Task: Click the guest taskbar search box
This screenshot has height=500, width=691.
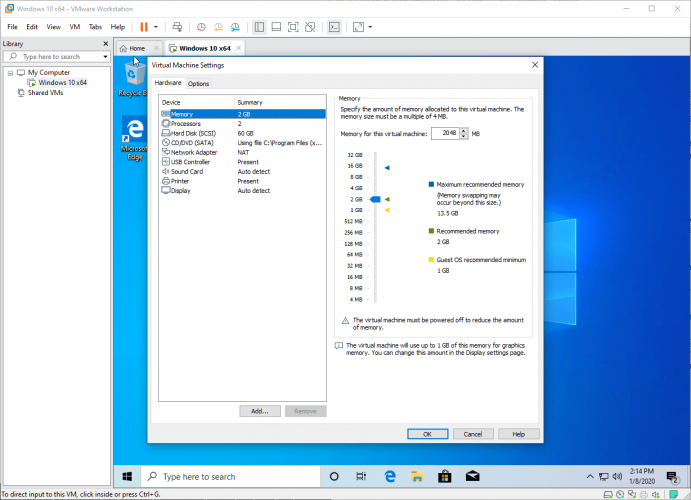Action: (x=230, y=477)
